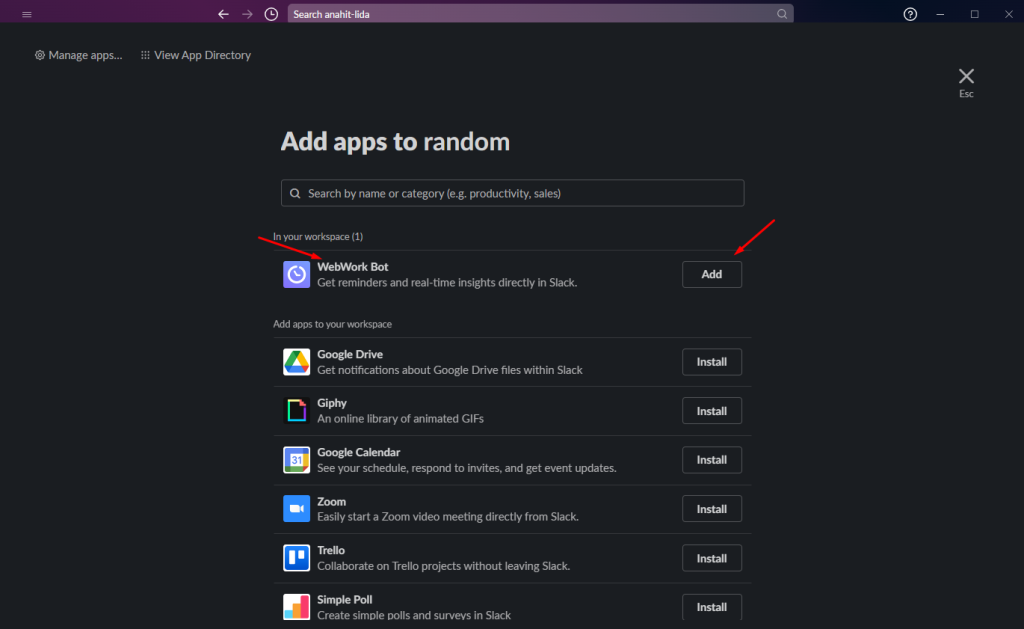Image resolution: width=1024 pixels, height=629 pixels.
Task: Click the WebWork Bot app icon
Action: 296,274
